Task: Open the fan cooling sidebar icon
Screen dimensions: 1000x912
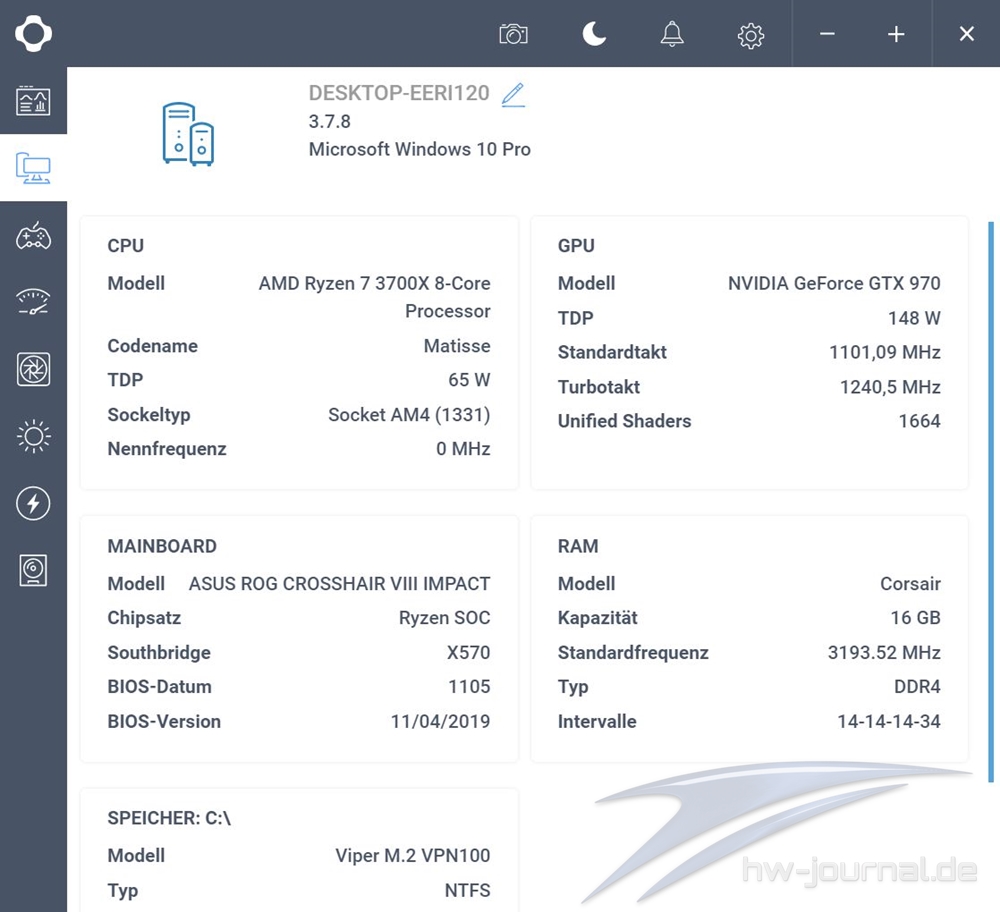Action: point(33,369)
